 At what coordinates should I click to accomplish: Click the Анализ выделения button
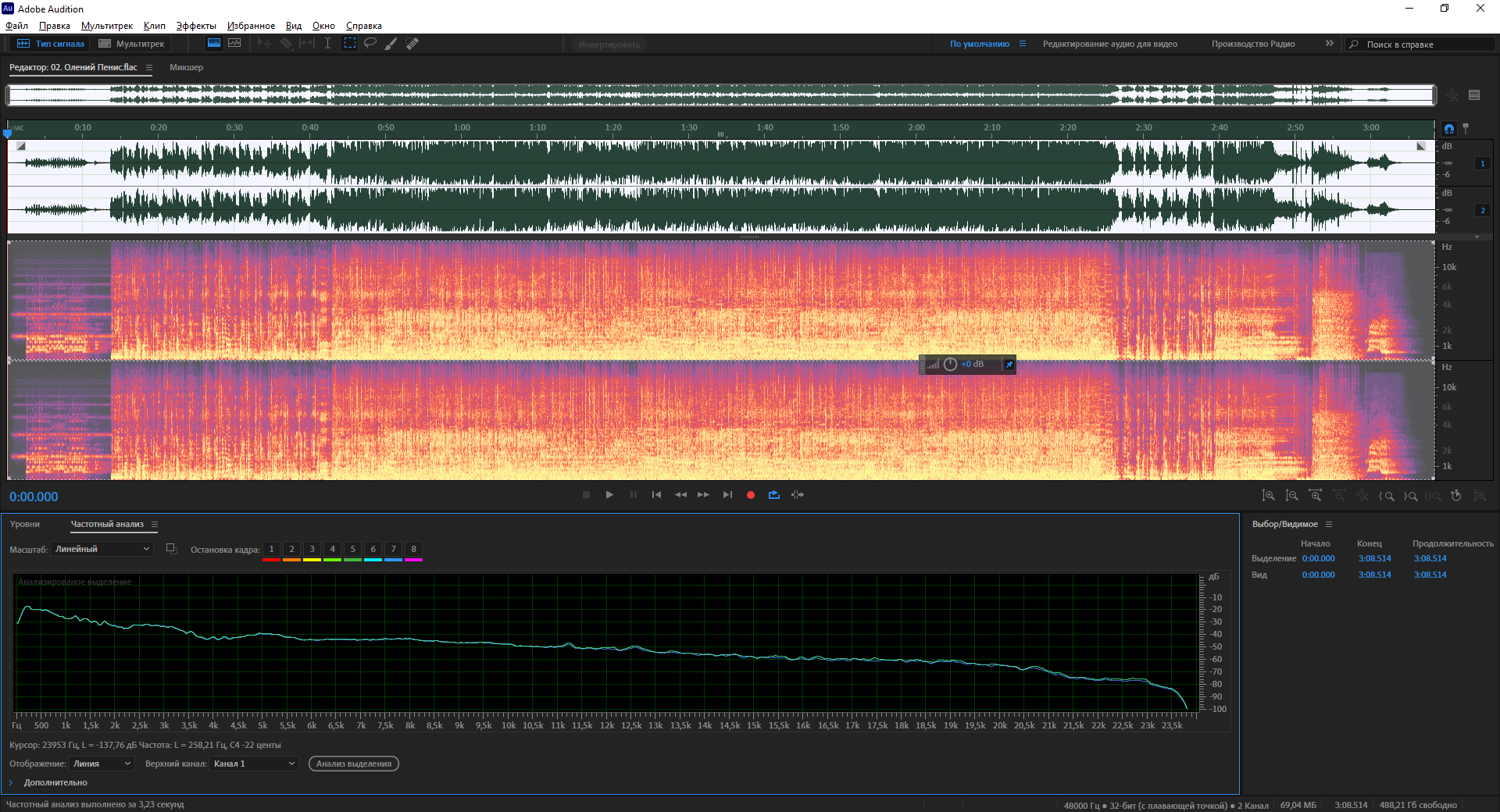coord(354,764)
